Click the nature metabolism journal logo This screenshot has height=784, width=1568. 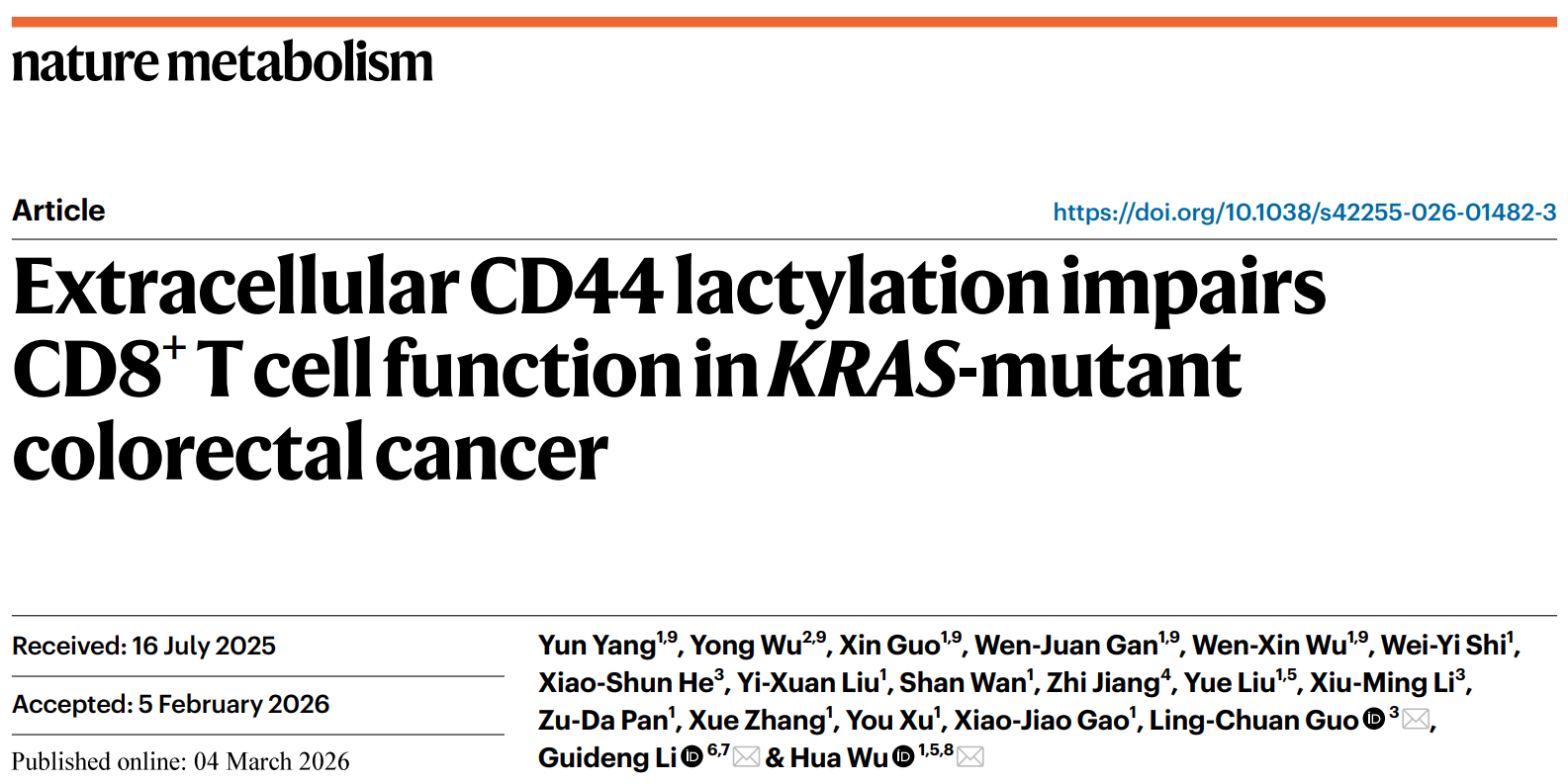click(223, 61)
